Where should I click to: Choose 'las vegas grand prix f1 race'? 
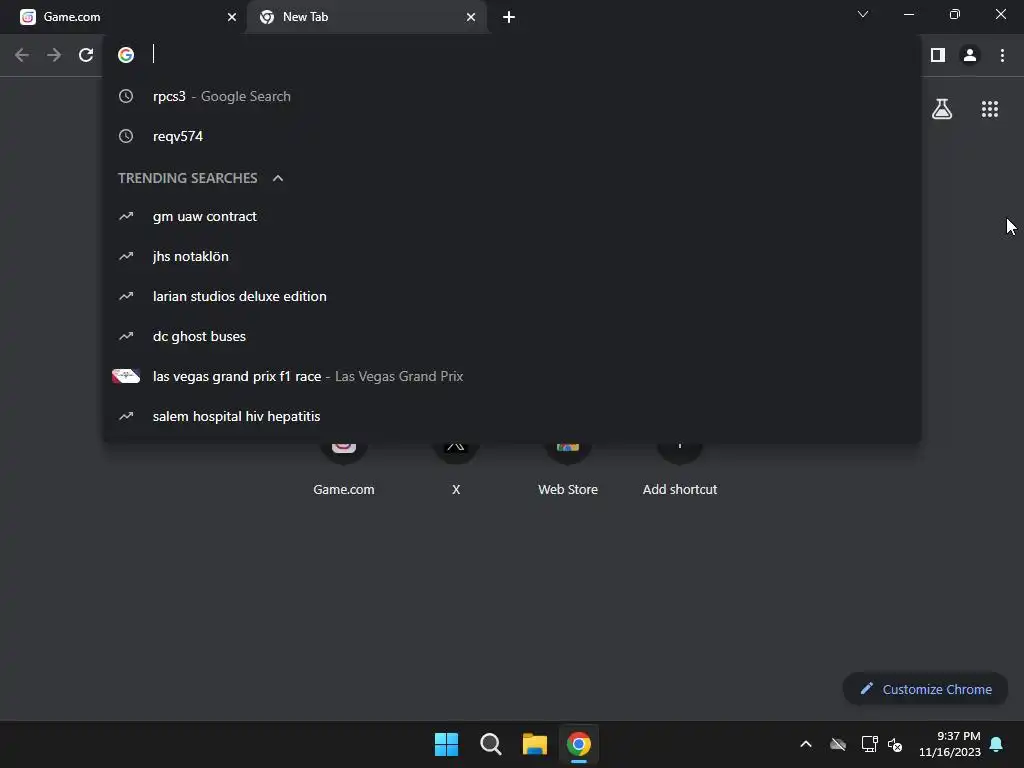(512, 376)
